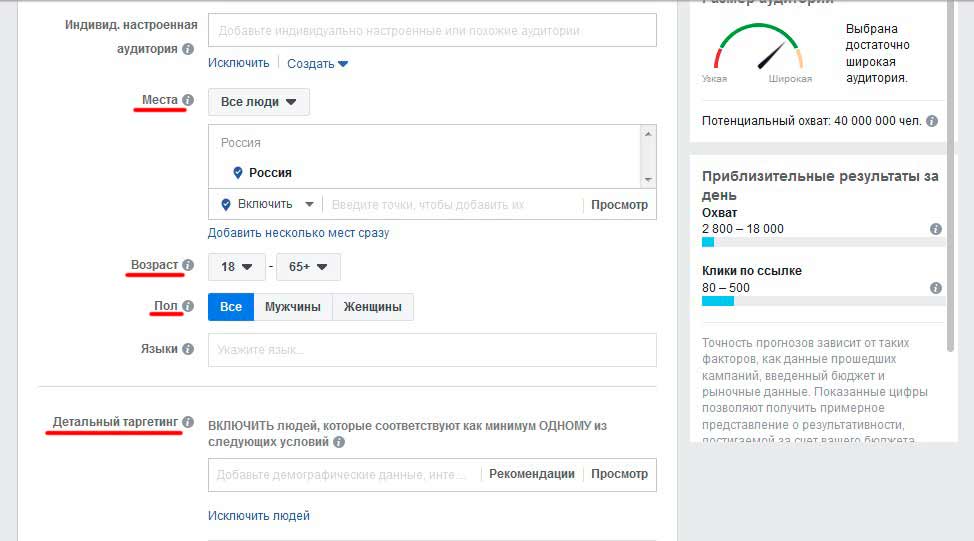Click info icon beside Детальный таргетинг label
Screen dimensions: 974x541
coord(188,422)
